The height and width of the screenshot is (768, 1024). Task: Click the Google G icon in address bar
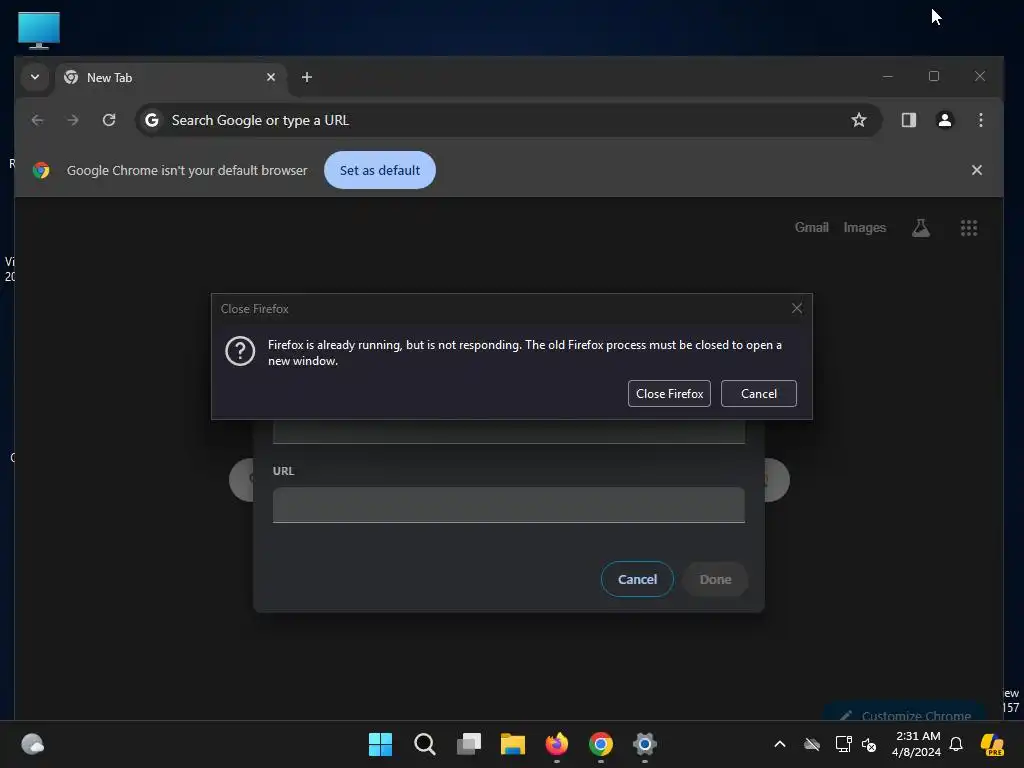[152, 120]
